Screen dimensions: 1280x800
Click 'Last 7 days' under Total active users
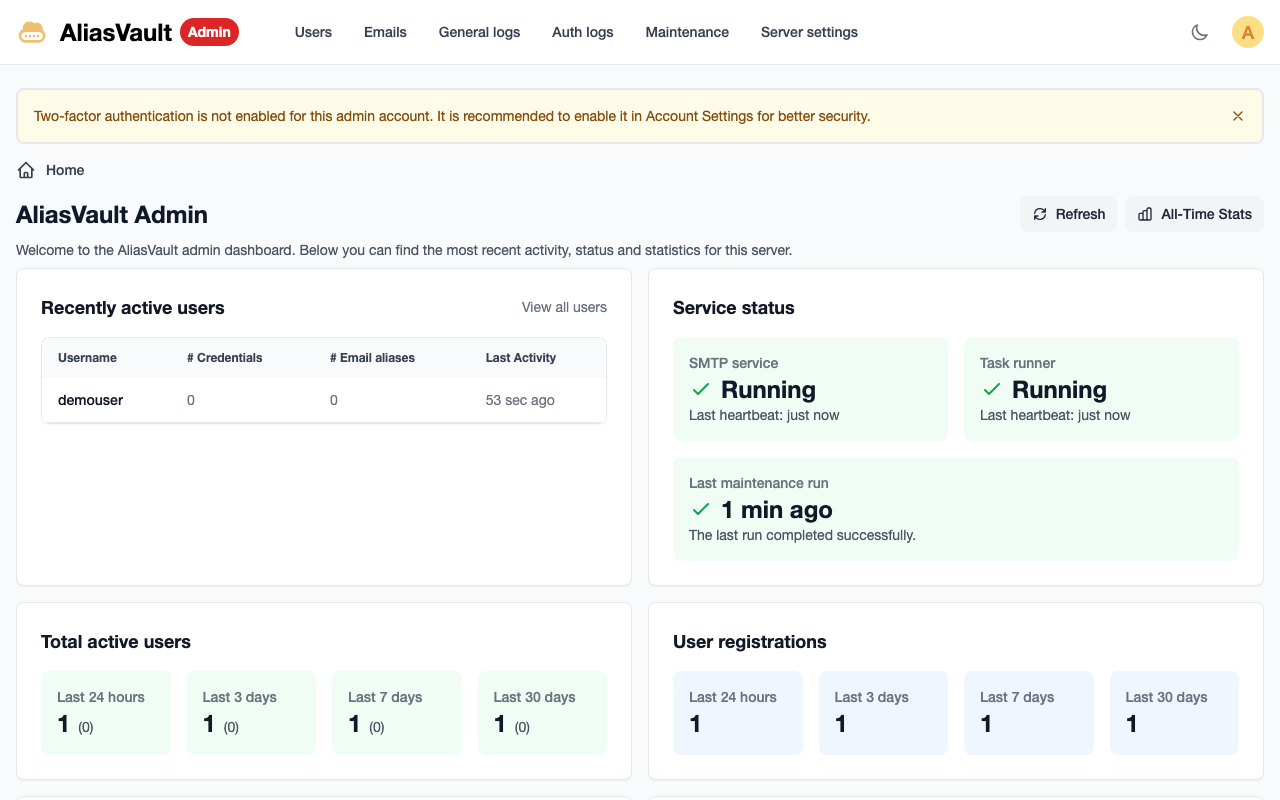click(x=385, y=697)
